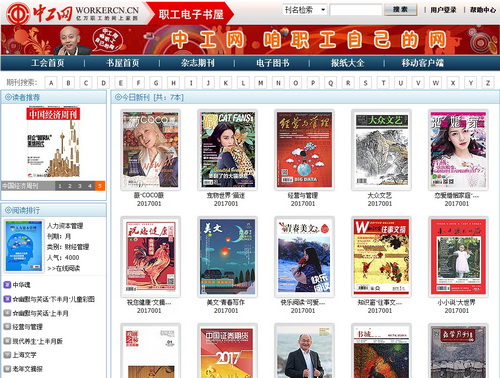
Task: Select the rooster cover of 祝您健康
Action: click(x=151, y=257)
